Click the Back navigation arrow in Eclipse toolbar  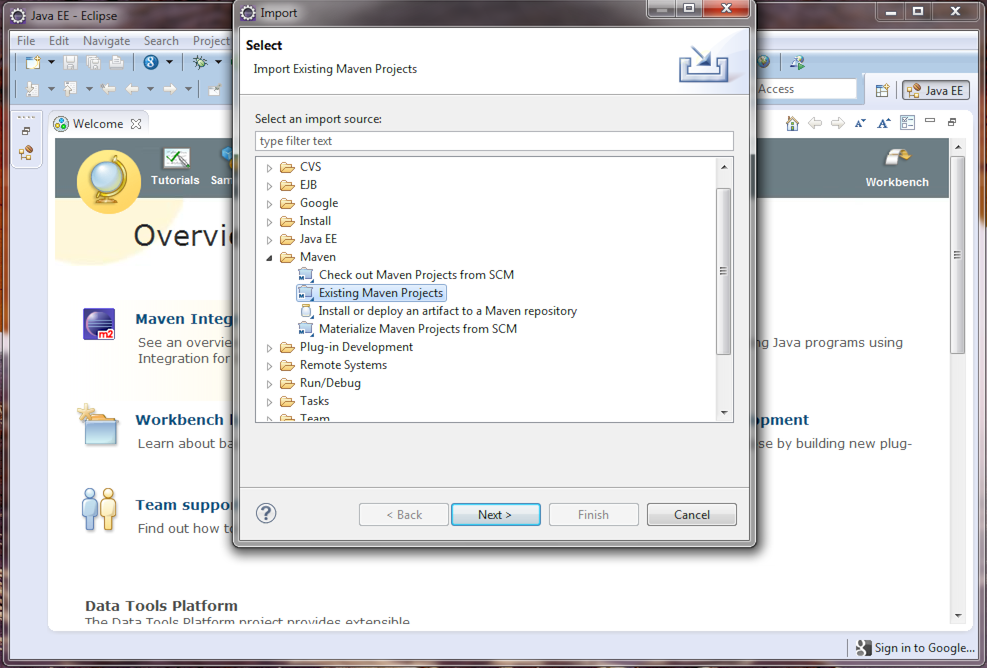pyautogui.click(x=132, y=89)
